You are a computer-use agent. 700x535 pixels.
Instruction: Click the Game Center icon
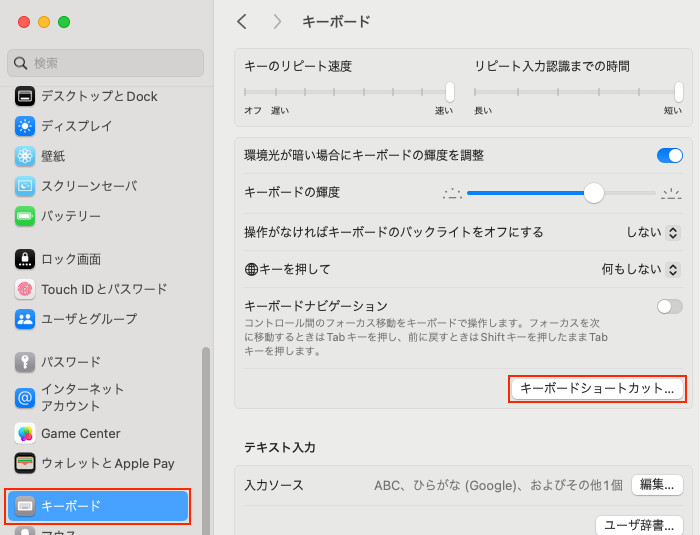point(25,433)
